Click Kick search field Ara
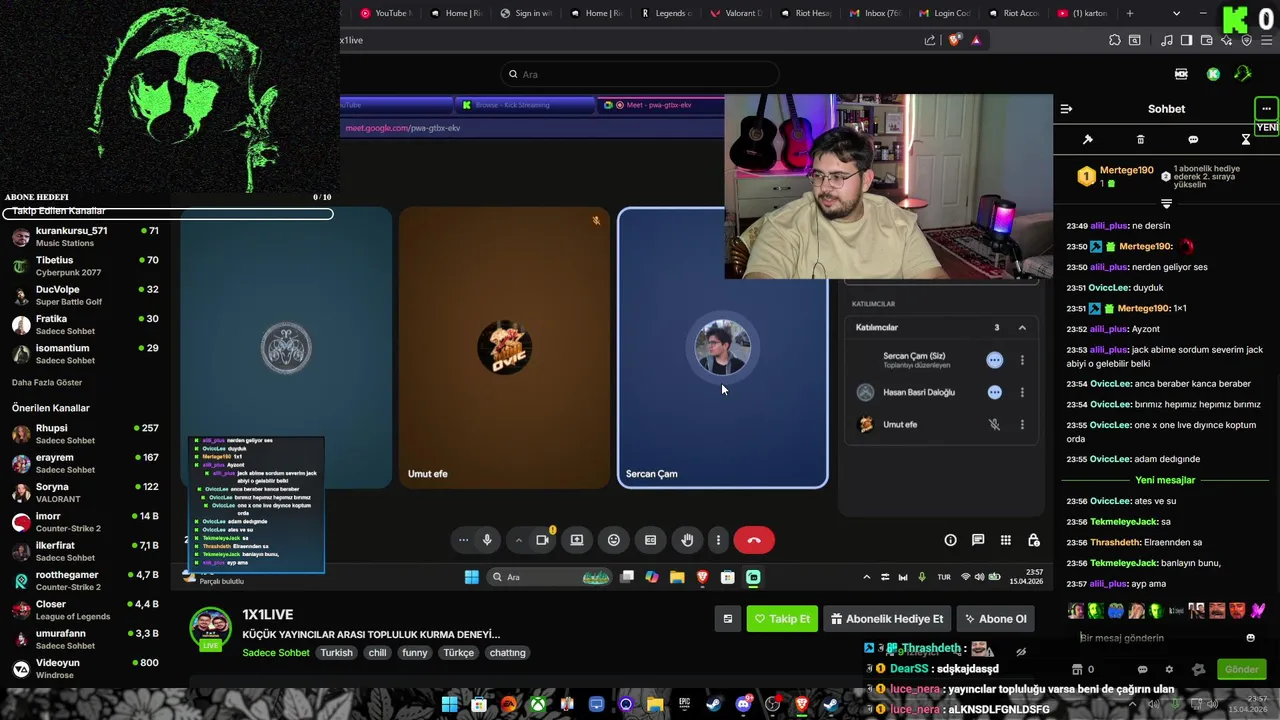The height and width of the screenshot is (720, 1280). (x=640, y=74)
